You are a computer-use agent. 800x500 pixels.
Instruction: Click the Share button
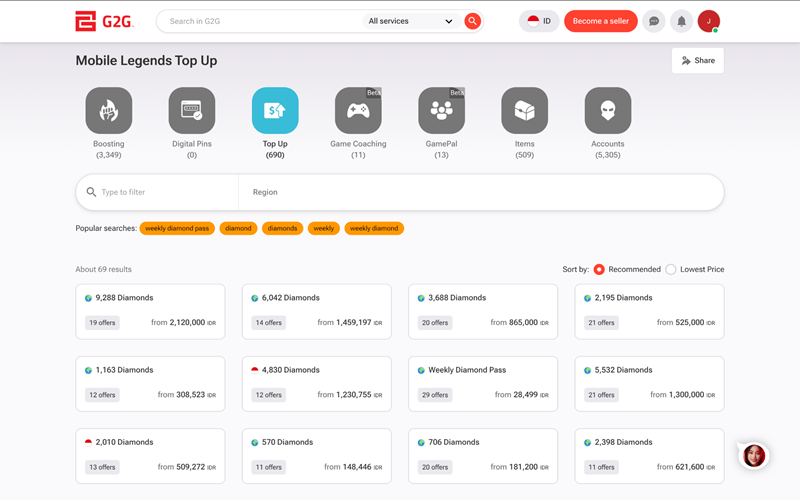(697, 61)
